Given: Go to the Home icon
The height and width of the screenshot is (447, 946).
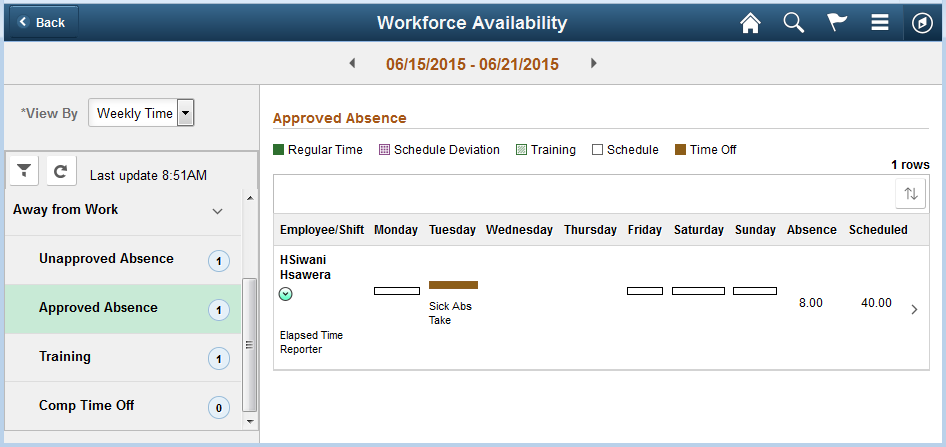Looking at the screenshot, I should [750, 23].
